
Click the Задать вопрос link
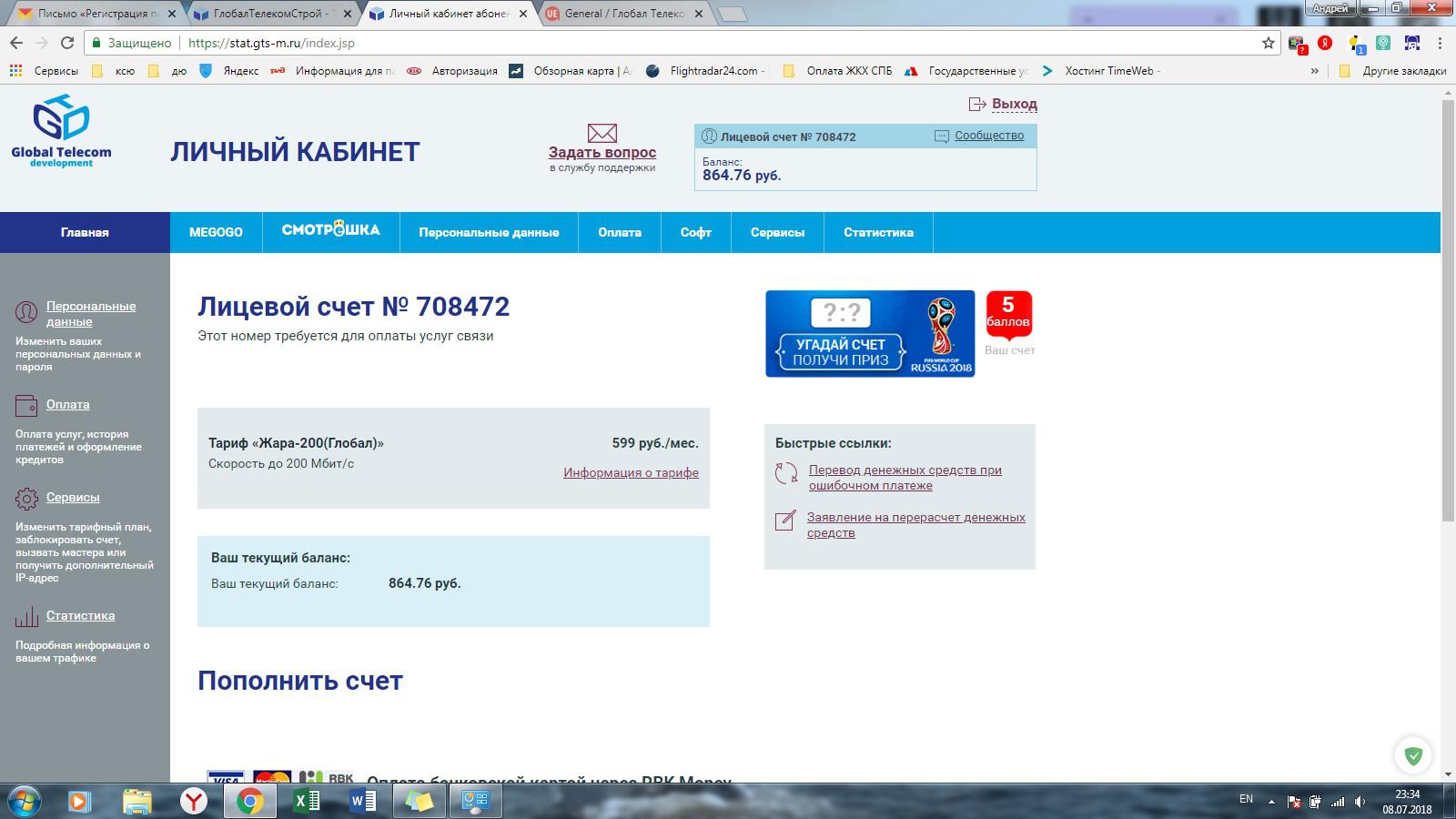(x=602, y=153)
